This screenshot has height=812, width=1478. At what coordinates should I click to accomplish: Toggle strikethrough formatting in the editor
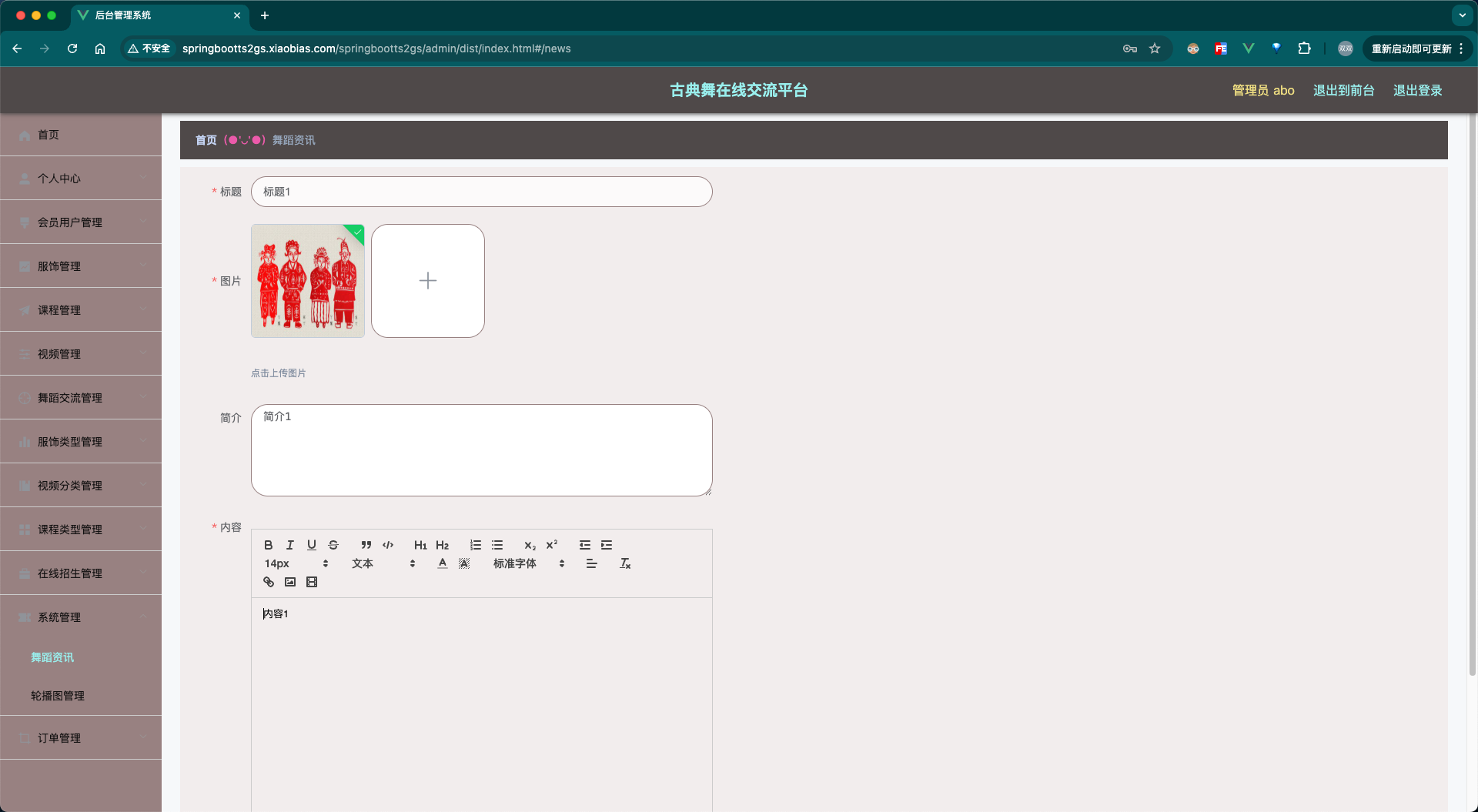click(333, 545)
